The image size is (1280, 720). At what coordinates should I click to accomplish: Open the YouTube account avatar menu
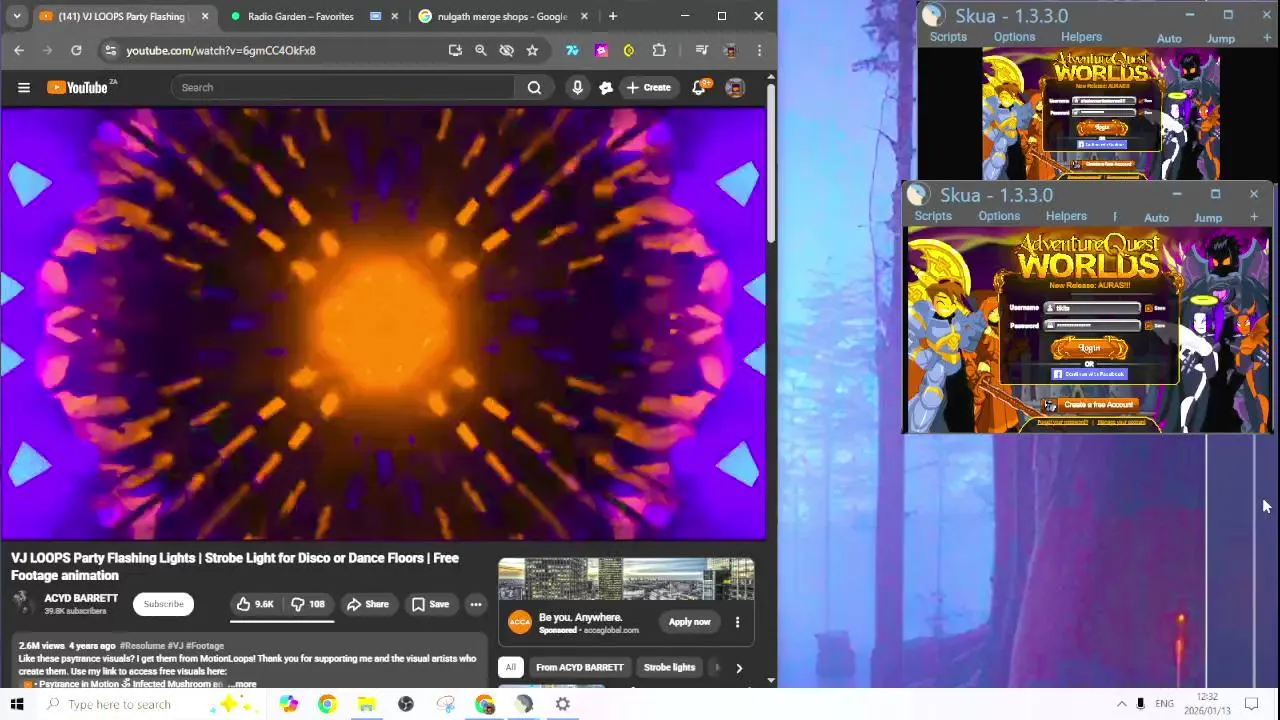[735, 88]
